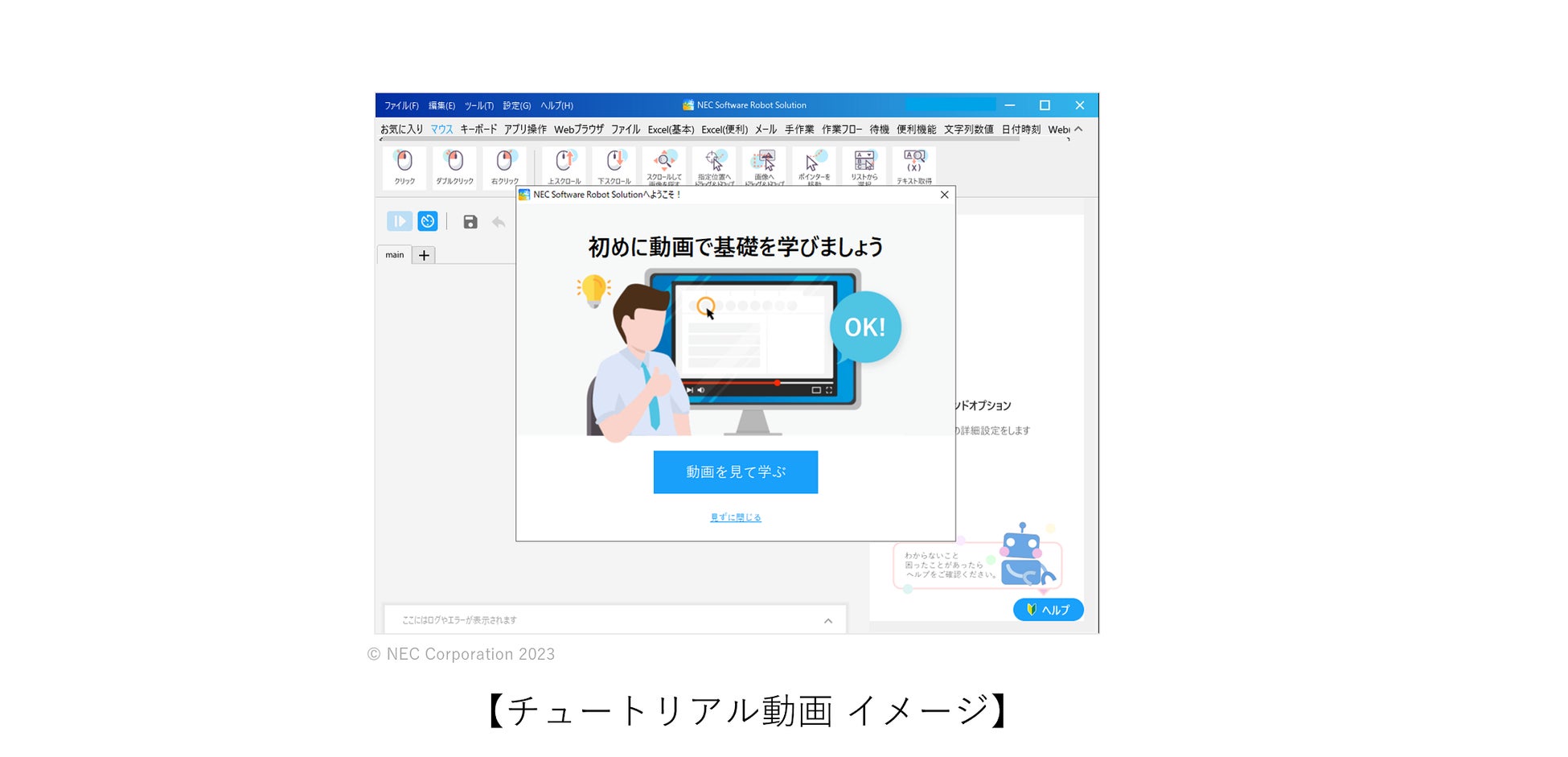Click the 見ずに閉じる link

[x=735, y=517]
